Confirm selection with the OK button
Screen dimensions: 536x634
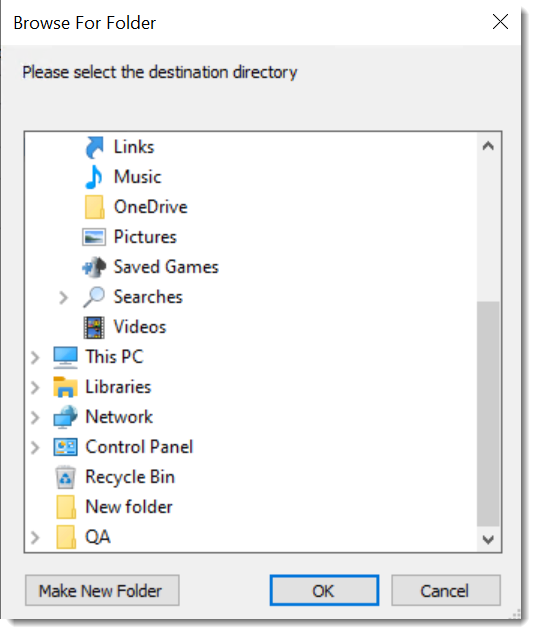324,590
